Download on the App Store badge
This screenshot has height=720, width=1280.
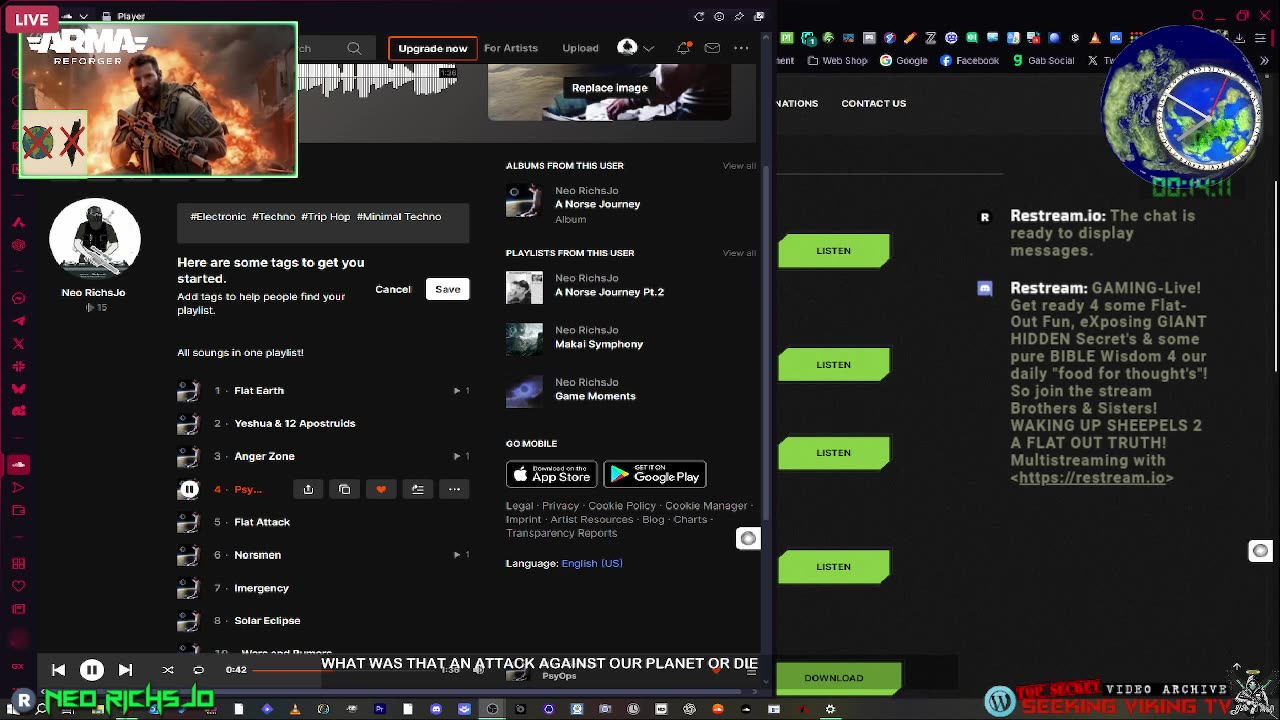[551, 474]
